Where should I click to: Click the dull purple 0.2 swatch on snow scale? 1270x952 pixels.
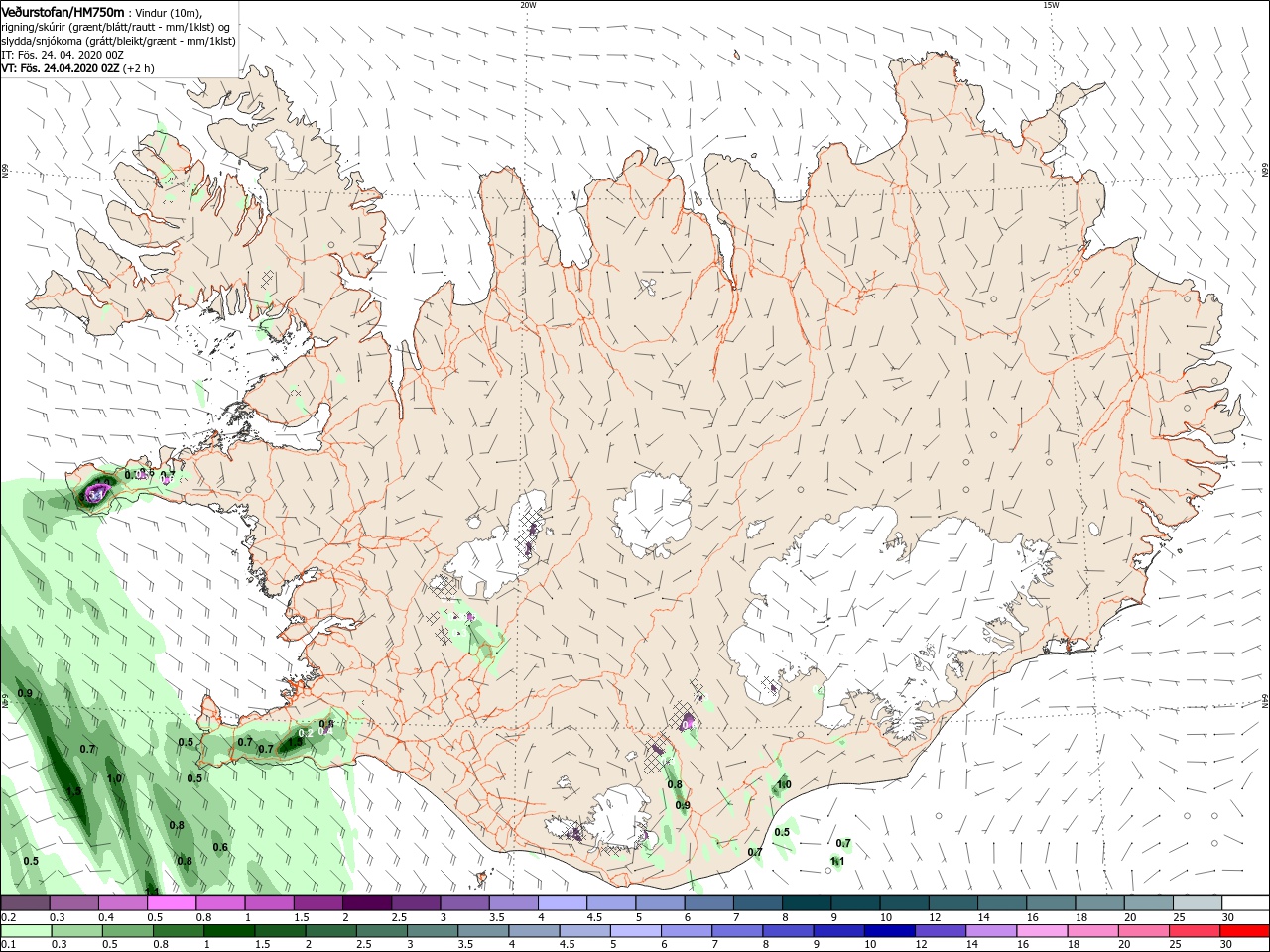tap(25, 903)
